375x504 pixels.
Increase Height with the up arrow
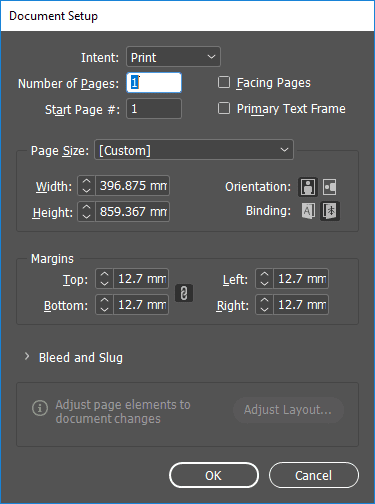87,207
